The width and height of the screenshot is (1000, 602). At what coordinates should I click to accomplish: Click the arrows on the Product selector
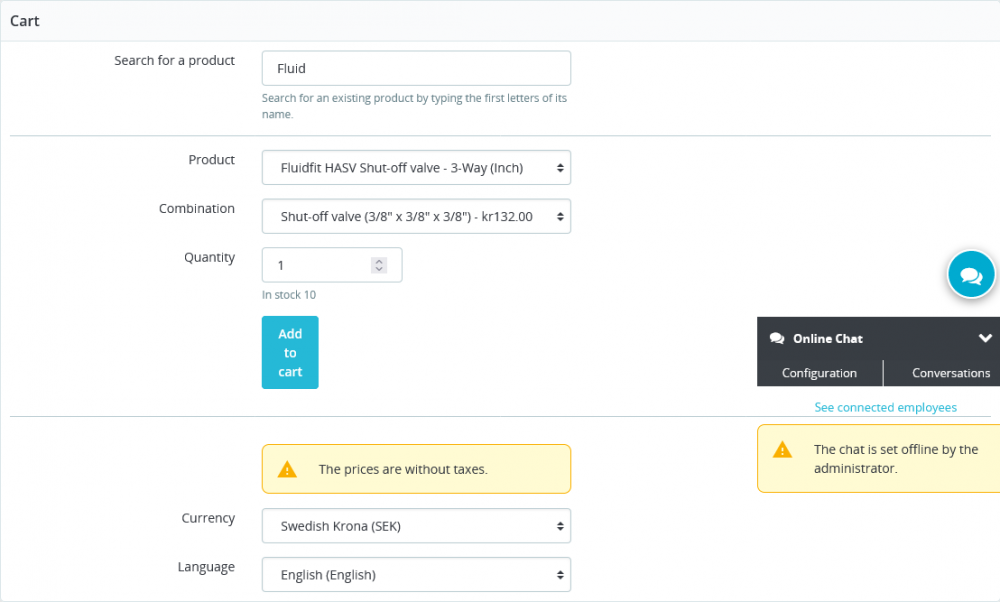pyautogui.click(x=559, y=167)
